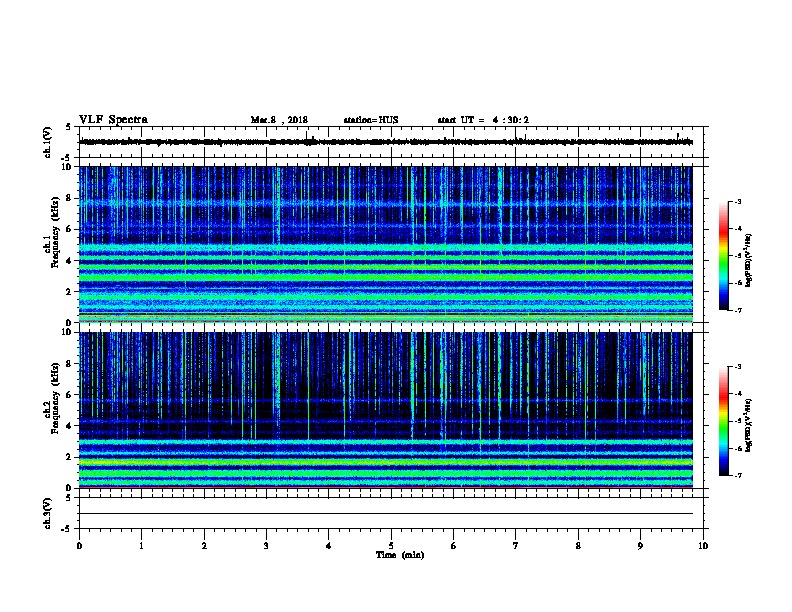Click the "6" kHz tick on ch.1 frequency axis
The width and height of the screenshot is (792, 612).
70,229
